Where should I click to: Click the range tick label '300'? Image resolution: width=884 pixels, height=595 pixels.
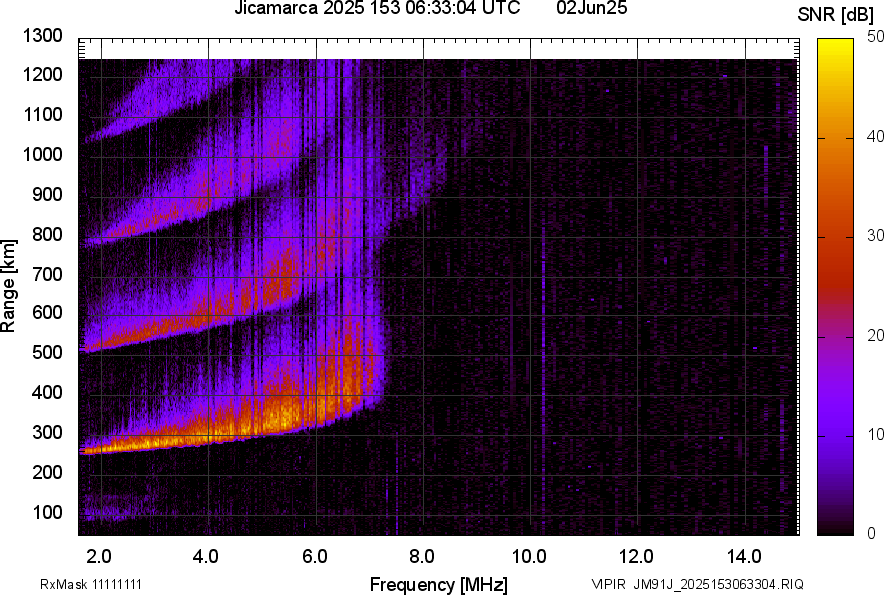click(x=47, y=433)
